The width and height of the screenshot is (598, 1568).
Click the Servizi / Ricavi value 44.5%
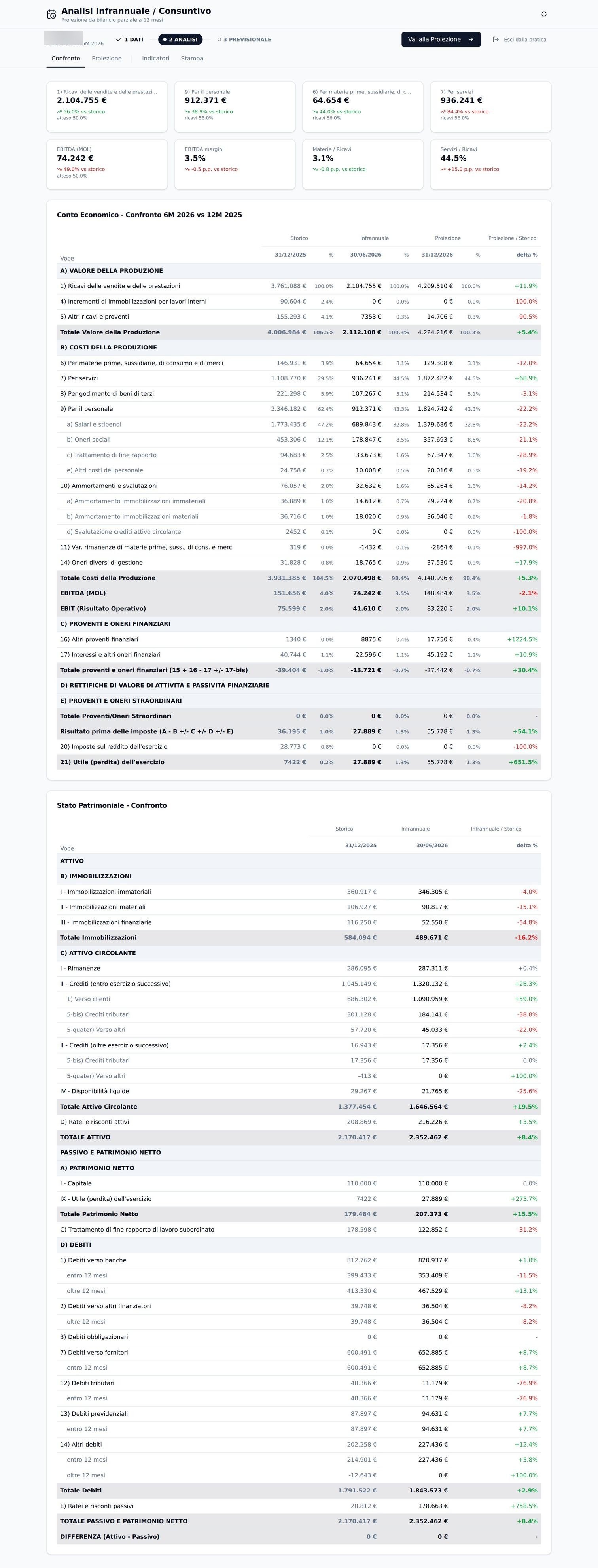click(x=454, y=158)
